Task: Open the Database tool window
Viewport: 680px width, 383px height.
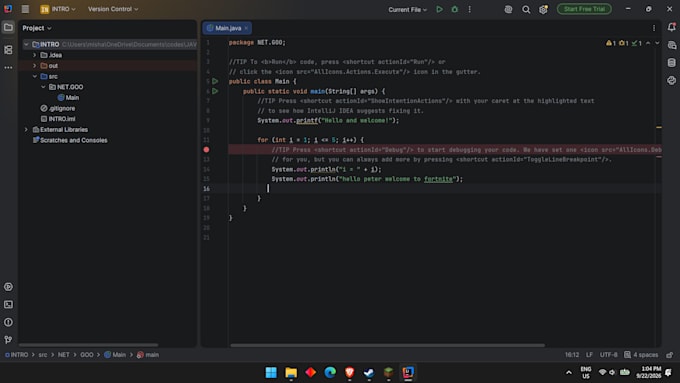Action: 672,63
